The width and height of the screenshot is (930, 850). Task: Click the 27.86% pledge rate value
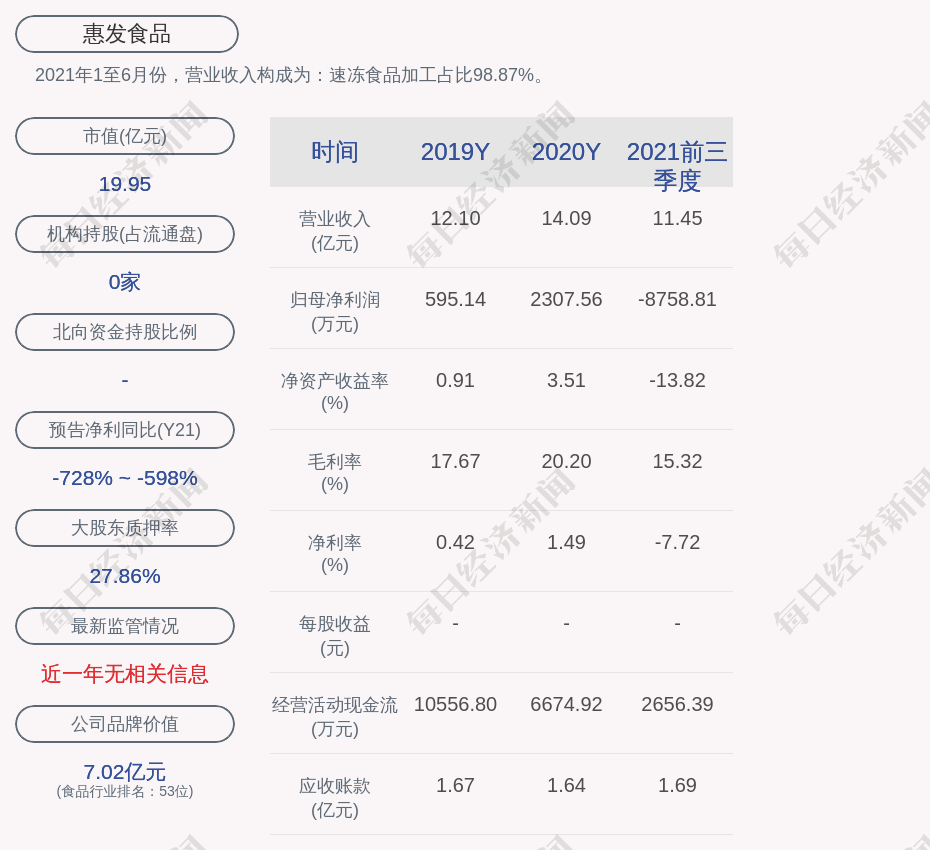point(125,576)
